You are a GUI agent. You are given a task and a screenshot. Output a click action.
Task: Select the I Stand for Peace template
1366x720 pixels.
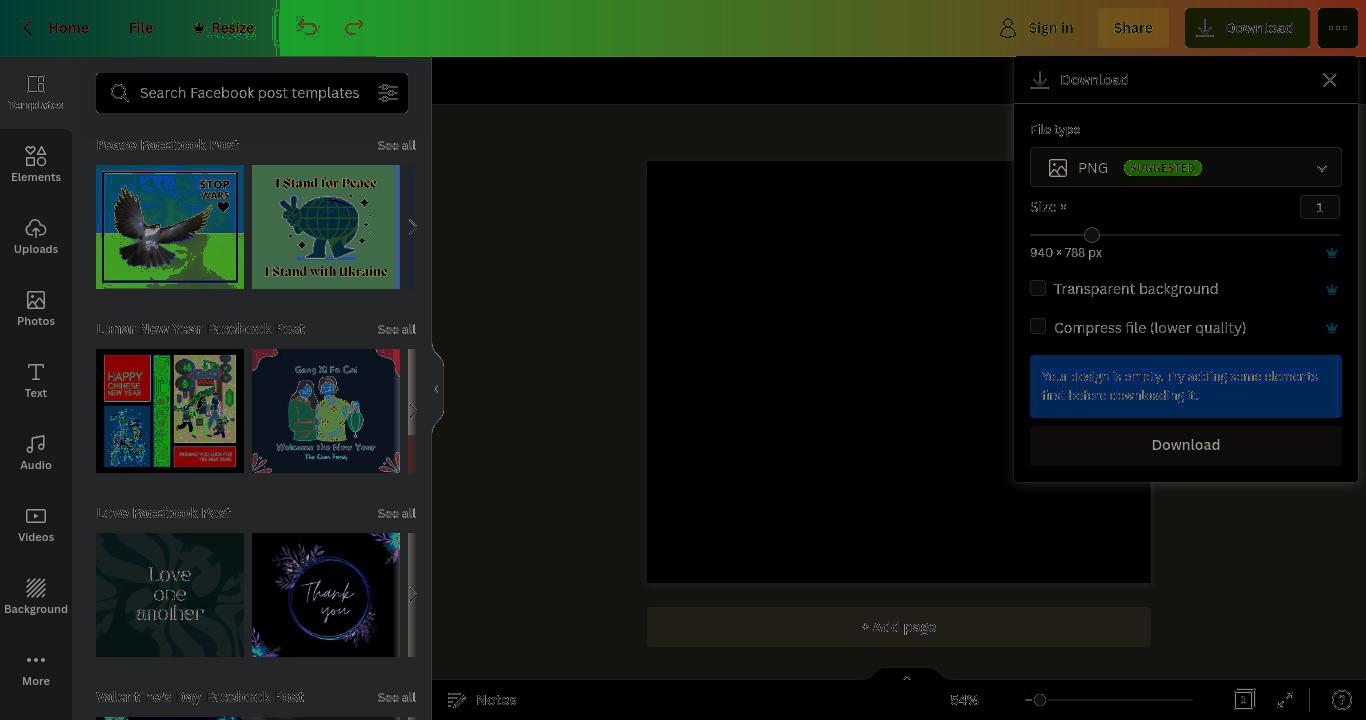(x=326, y=227)
